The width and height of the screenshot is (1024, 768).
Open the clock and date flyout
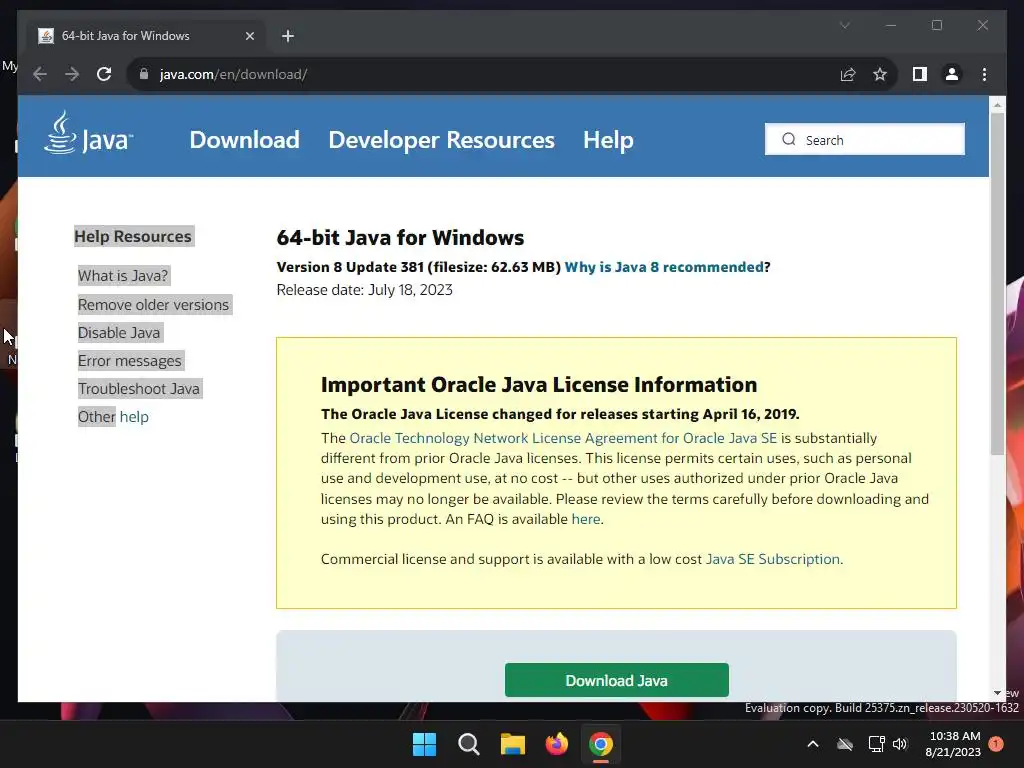click(953, 744)
